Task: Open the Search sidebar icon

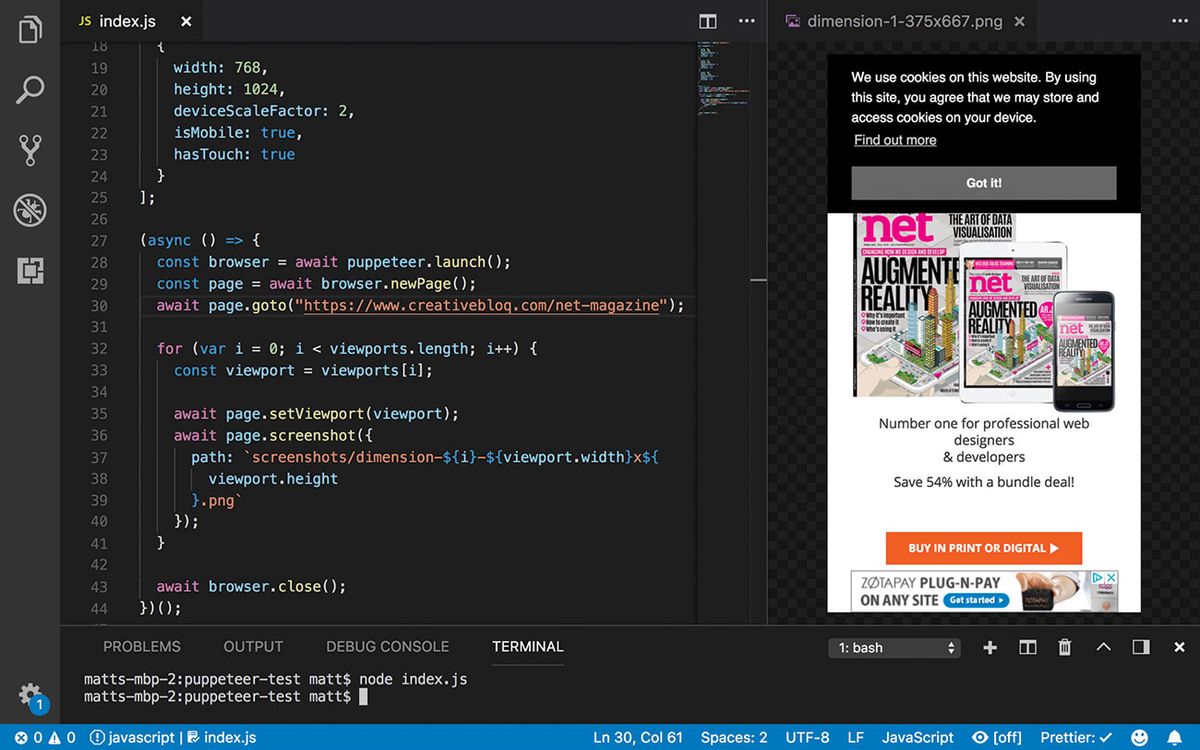Action: tap(30, 90)
